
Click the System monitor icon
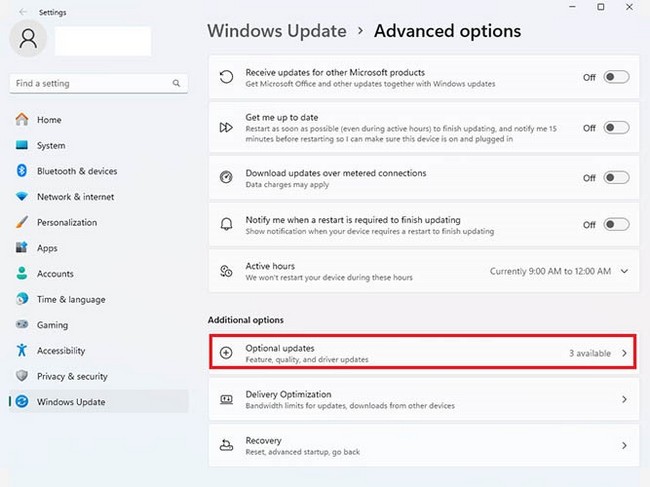(22, 145)
